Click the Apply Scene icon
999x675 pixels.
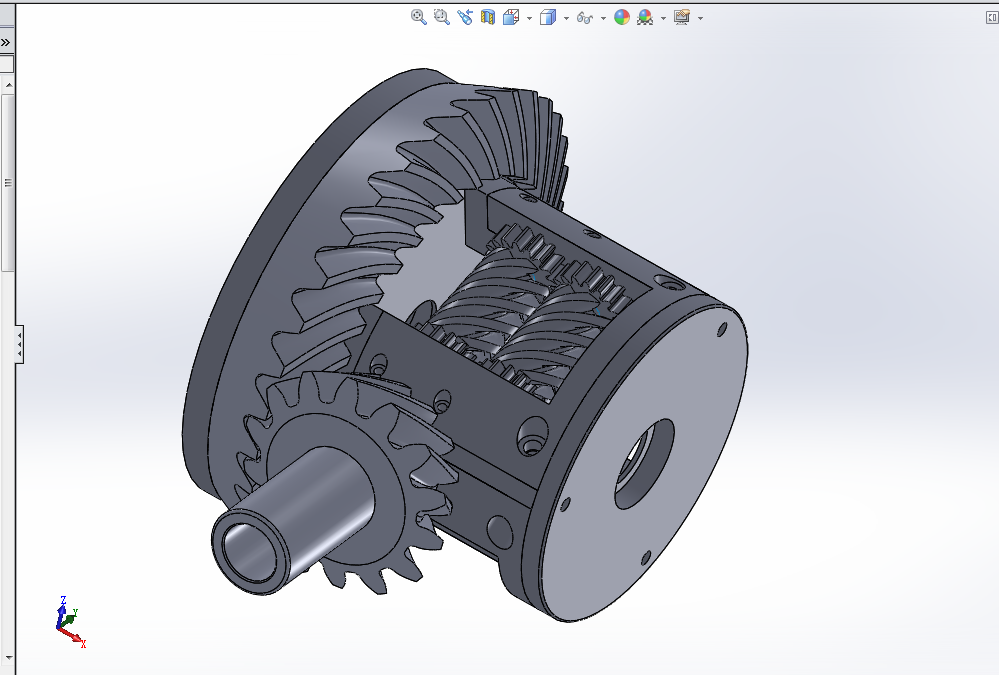pos(645,17)
